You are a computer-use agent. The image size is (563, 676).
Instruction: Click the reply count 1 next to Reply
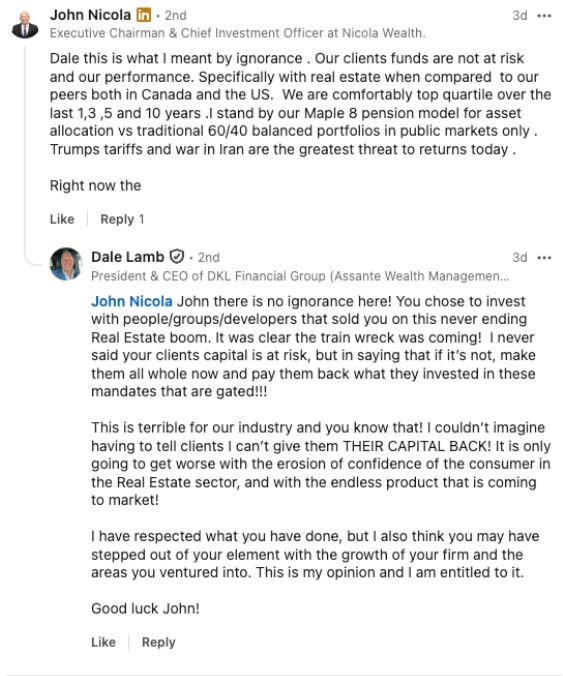141,219
